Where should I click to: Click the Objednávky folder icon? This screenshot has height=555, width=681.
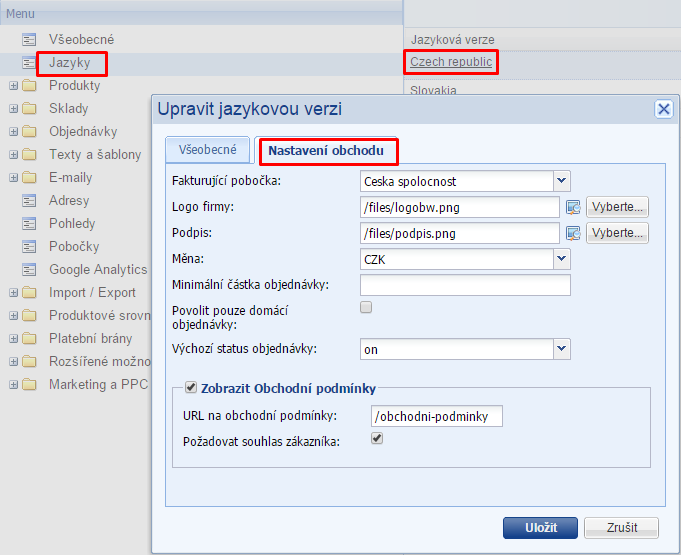click(29, 132)
